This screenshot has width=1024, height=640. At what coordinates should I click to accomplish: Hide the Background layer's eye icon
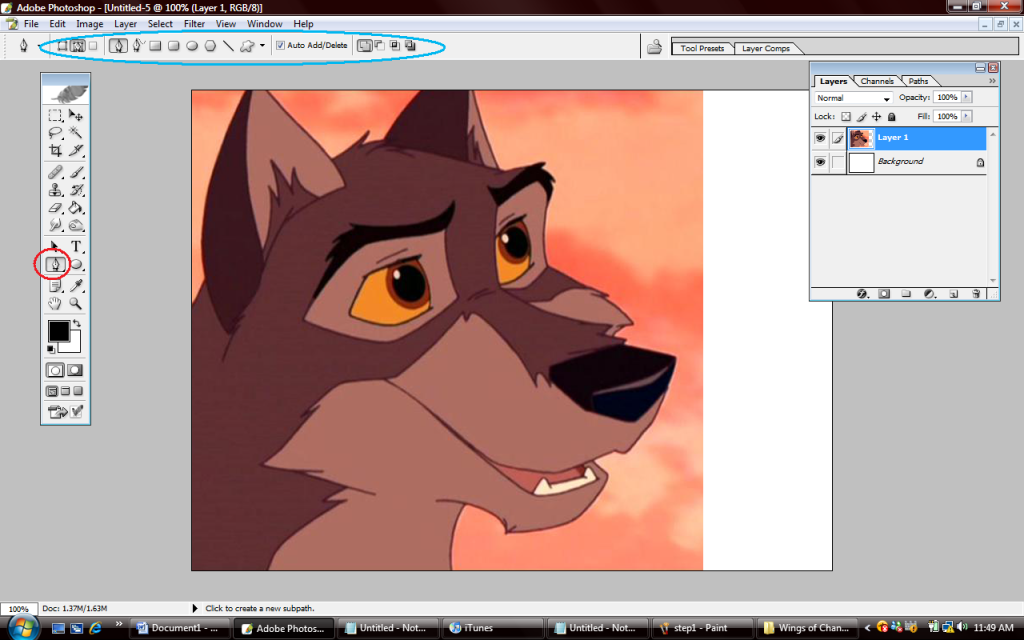[x=820, y=162]
